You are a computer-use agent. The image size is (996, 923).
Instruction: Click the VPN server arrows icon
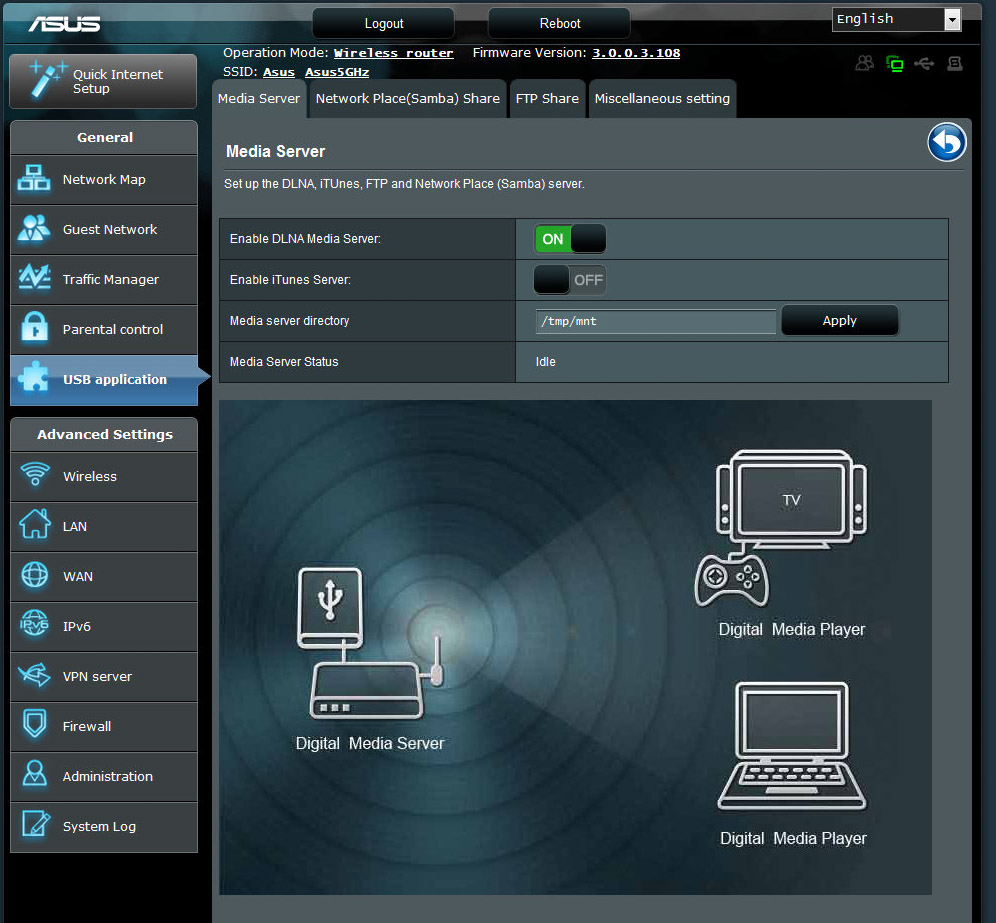pos(34,675)
